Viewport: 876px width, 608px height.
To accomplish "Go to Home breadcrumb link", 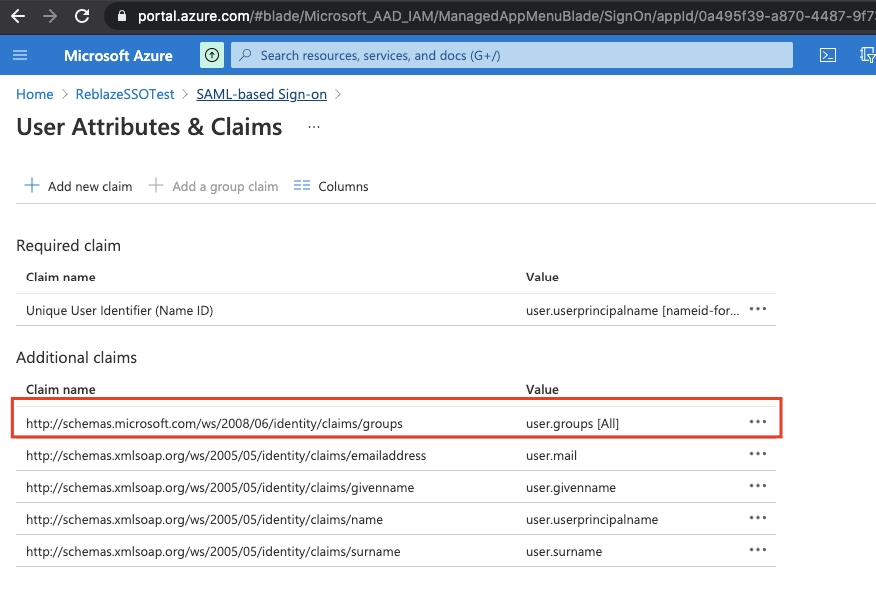I will pyautogui.click(x=35, y=94).
